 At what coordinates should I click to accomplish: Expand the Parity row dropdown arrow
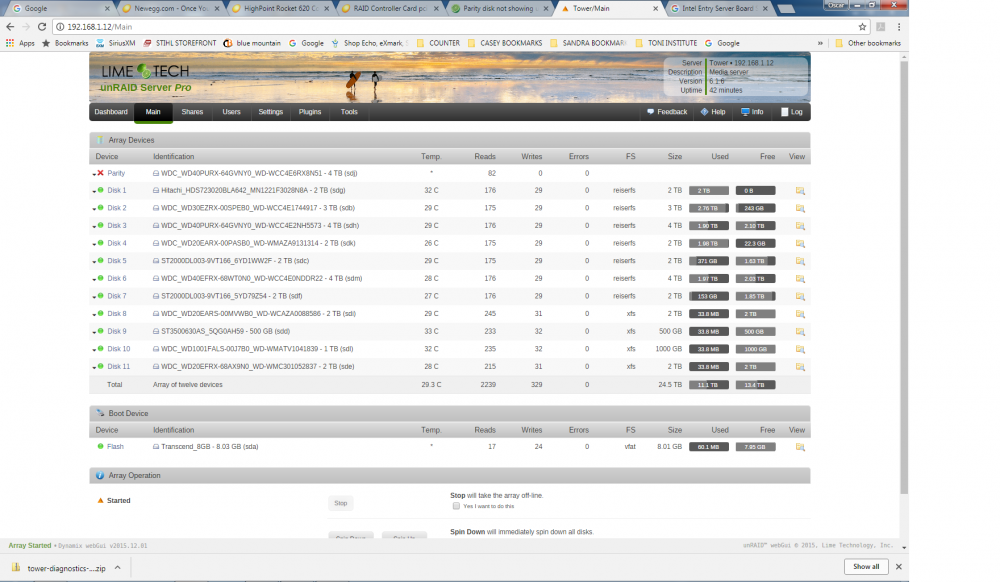(x=94, y=174)
